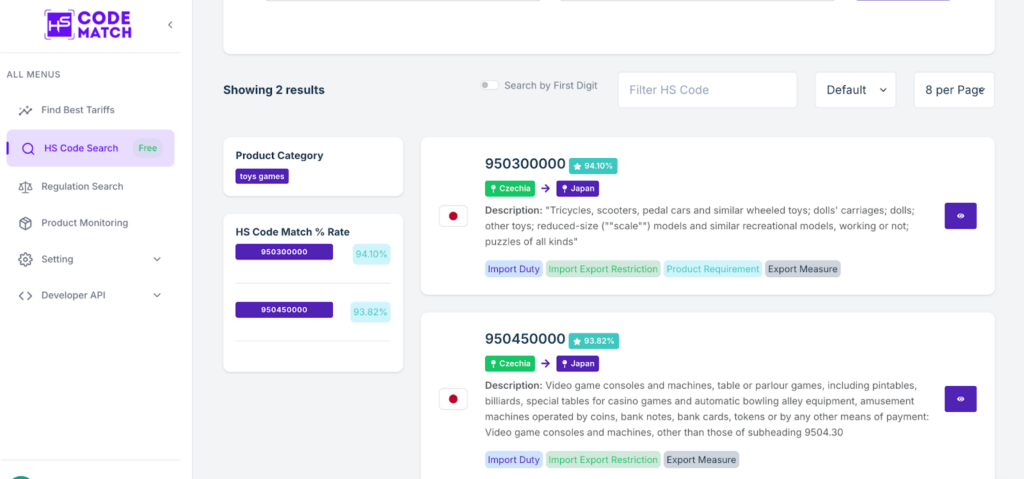Expand the Developer API submenu chevron
Image resolution: width=1024 pixels, height=479 pixels.
tap(156, 295)
